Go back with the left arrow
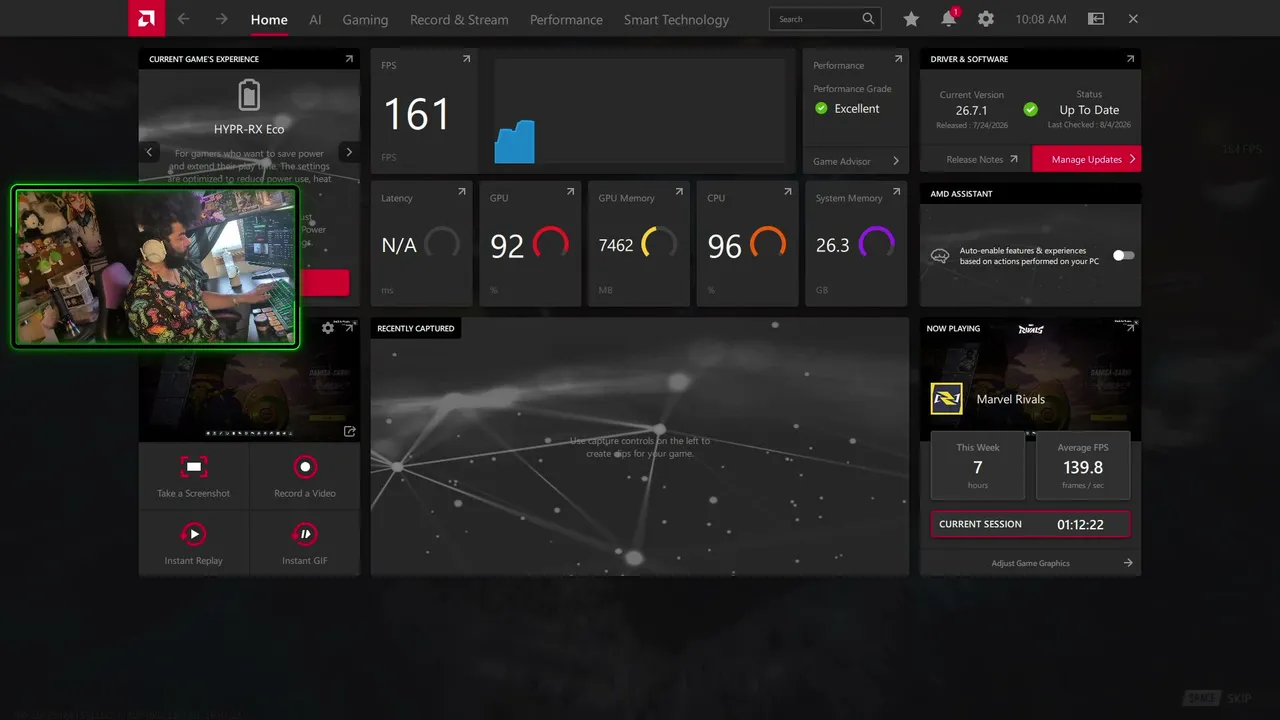Screen dimensions: 1280x720 (183, 19)
